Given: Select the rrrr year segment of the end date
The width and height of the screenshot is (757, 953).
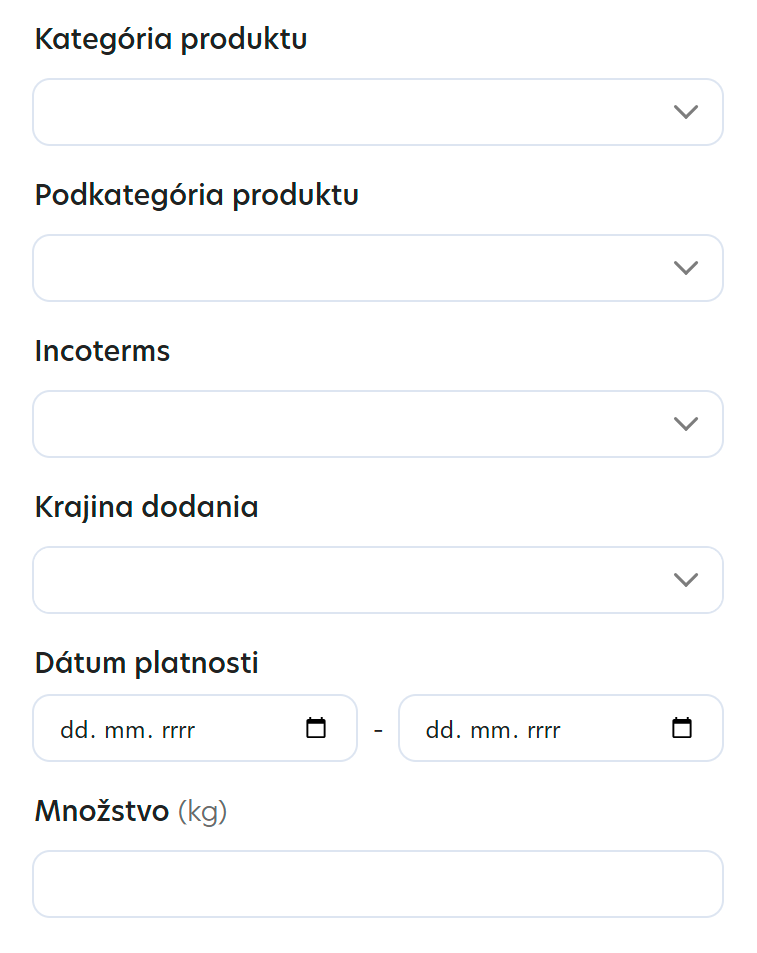Looking at the screenshot, I should coord(544,728).
